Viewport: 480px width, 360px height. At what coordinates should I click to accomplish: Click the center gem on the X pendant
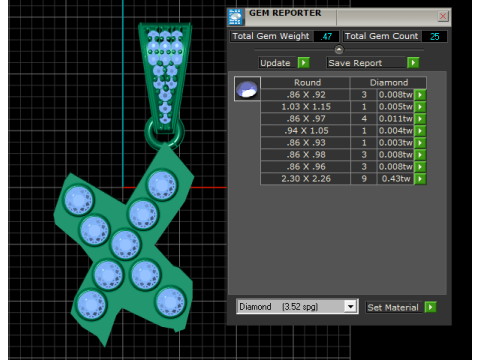(125, 245)
